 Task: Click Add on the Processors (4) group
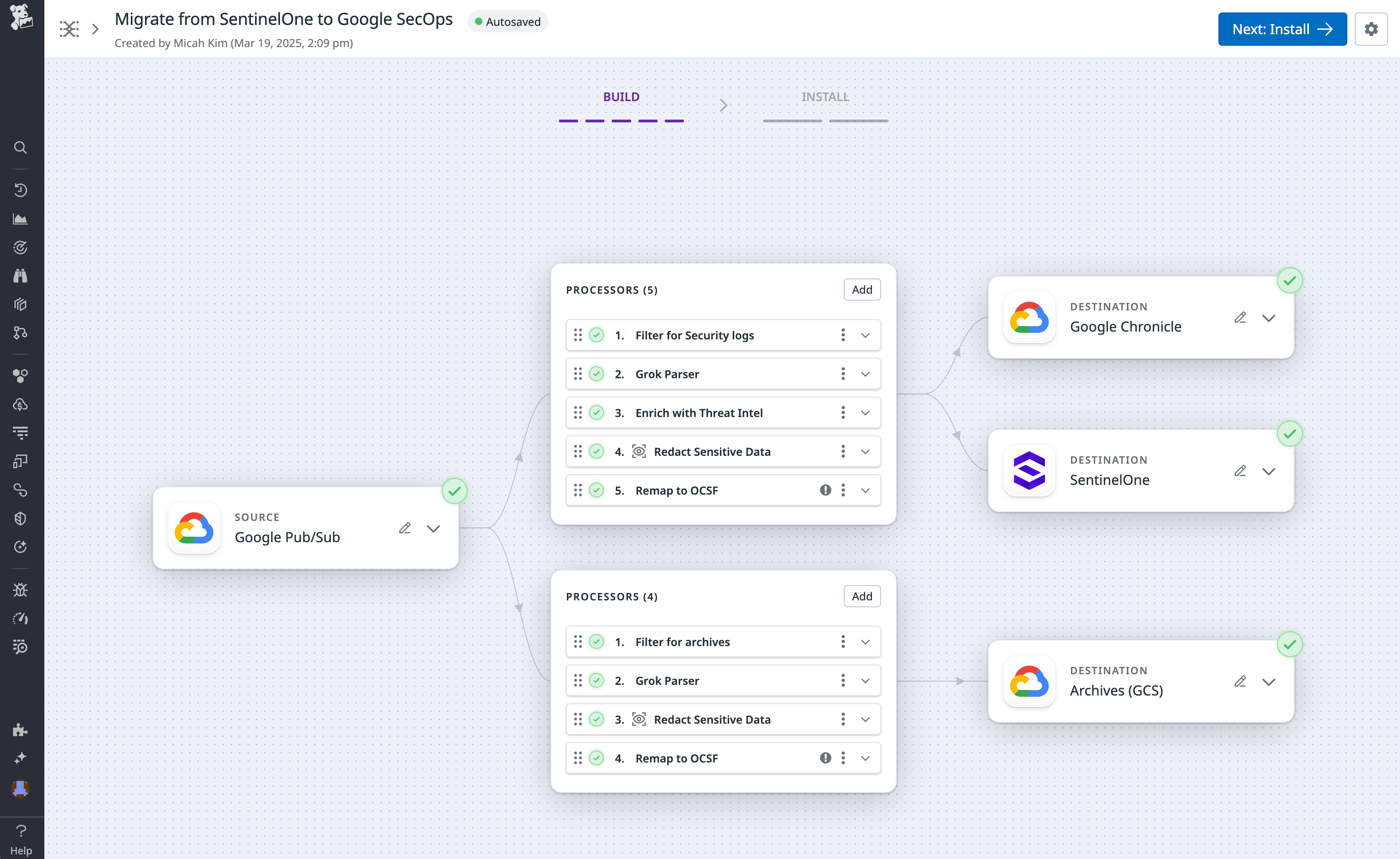[862, 596]
